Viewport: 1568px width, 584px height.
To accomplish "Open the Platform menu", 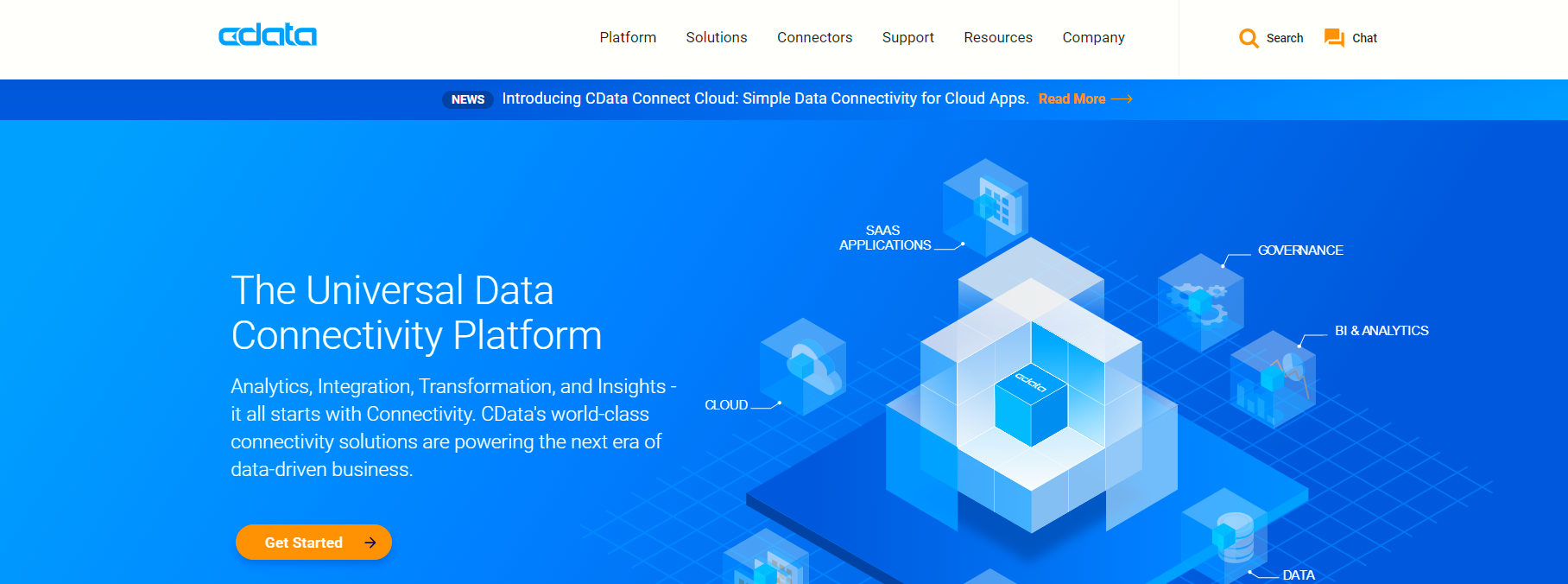I will click(x=628, y=37).
